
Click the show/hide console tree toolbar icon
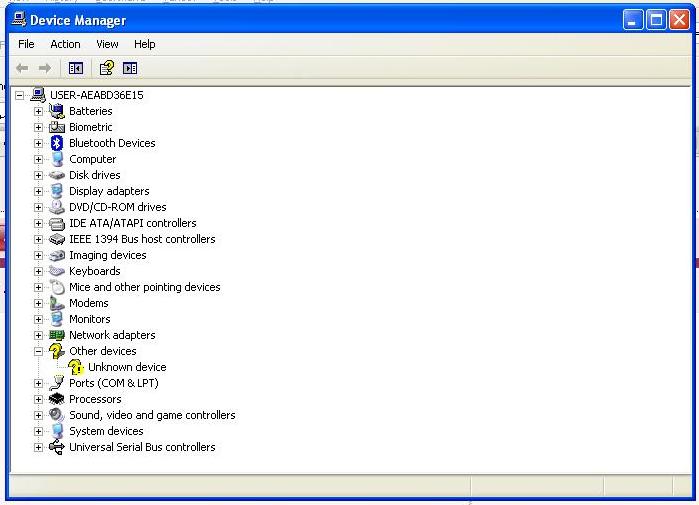coord(75,68)
